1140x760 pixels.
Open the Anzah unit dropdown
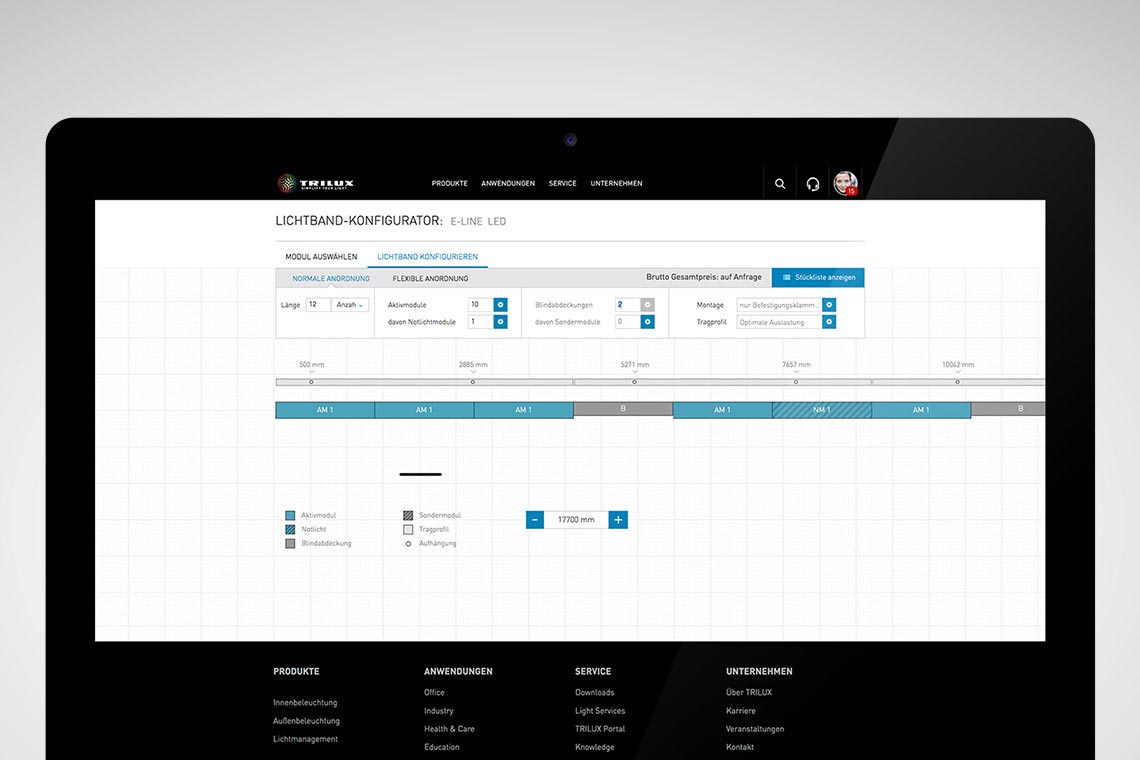click(x=350, y=305)
